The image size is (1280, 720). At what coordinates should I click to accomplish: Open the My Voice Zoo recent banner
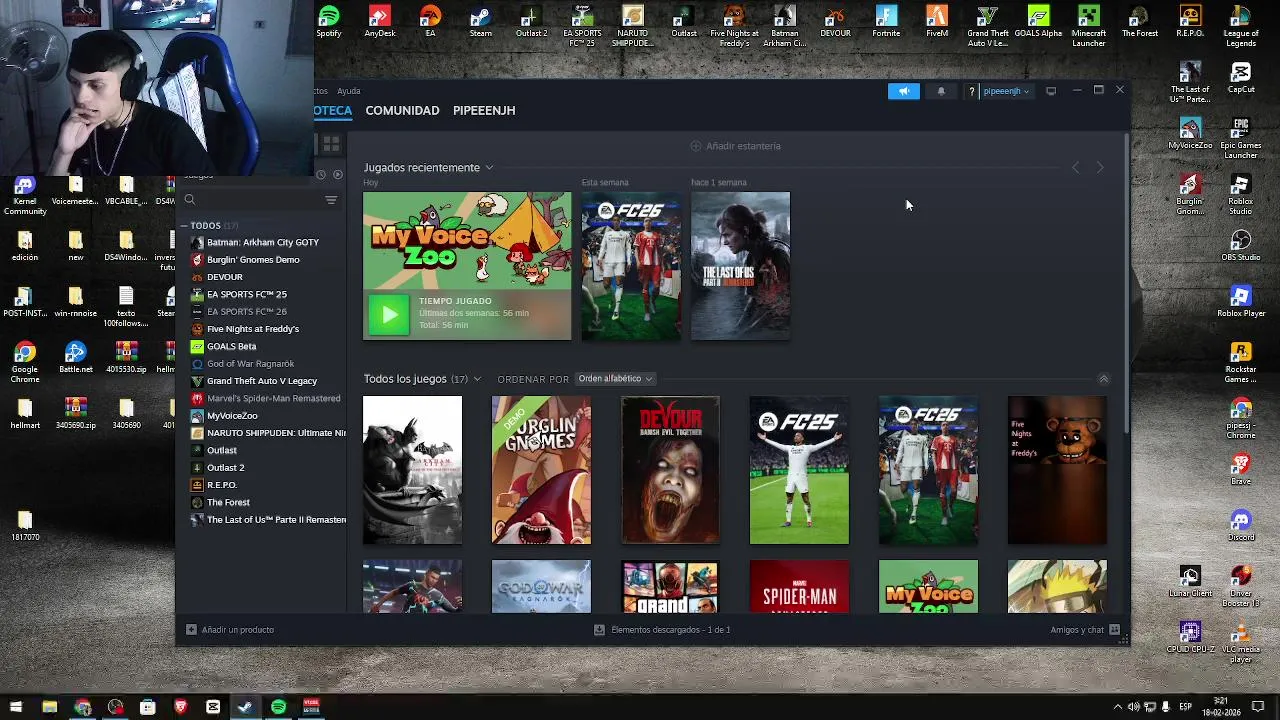tap(467, 266)
